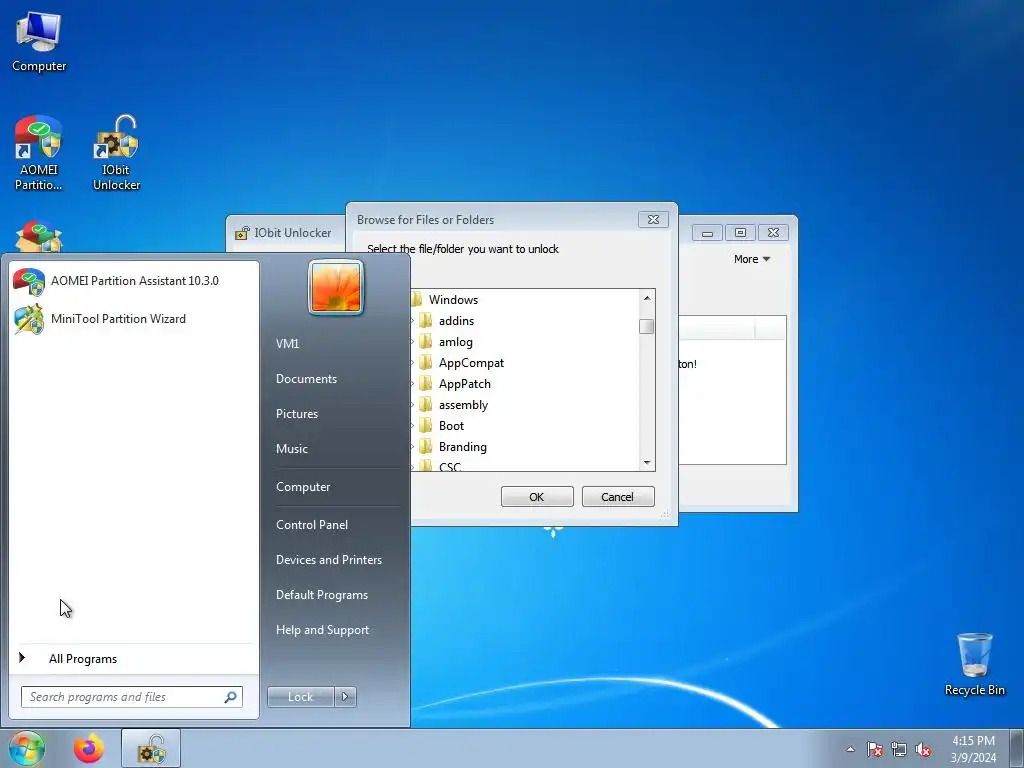
Task: Open the clock showing 4:15 PM
Action: (x=973, y=749)
